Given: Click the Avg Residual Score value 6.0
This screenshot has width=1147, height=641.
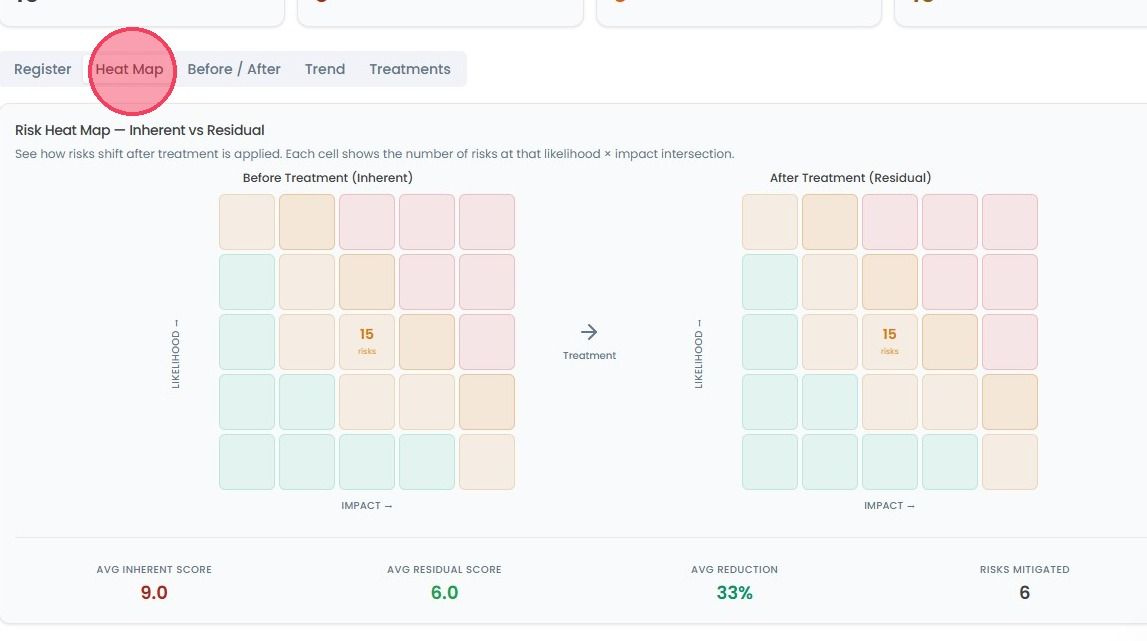Looking at the screenshot, I should (444, 593).
